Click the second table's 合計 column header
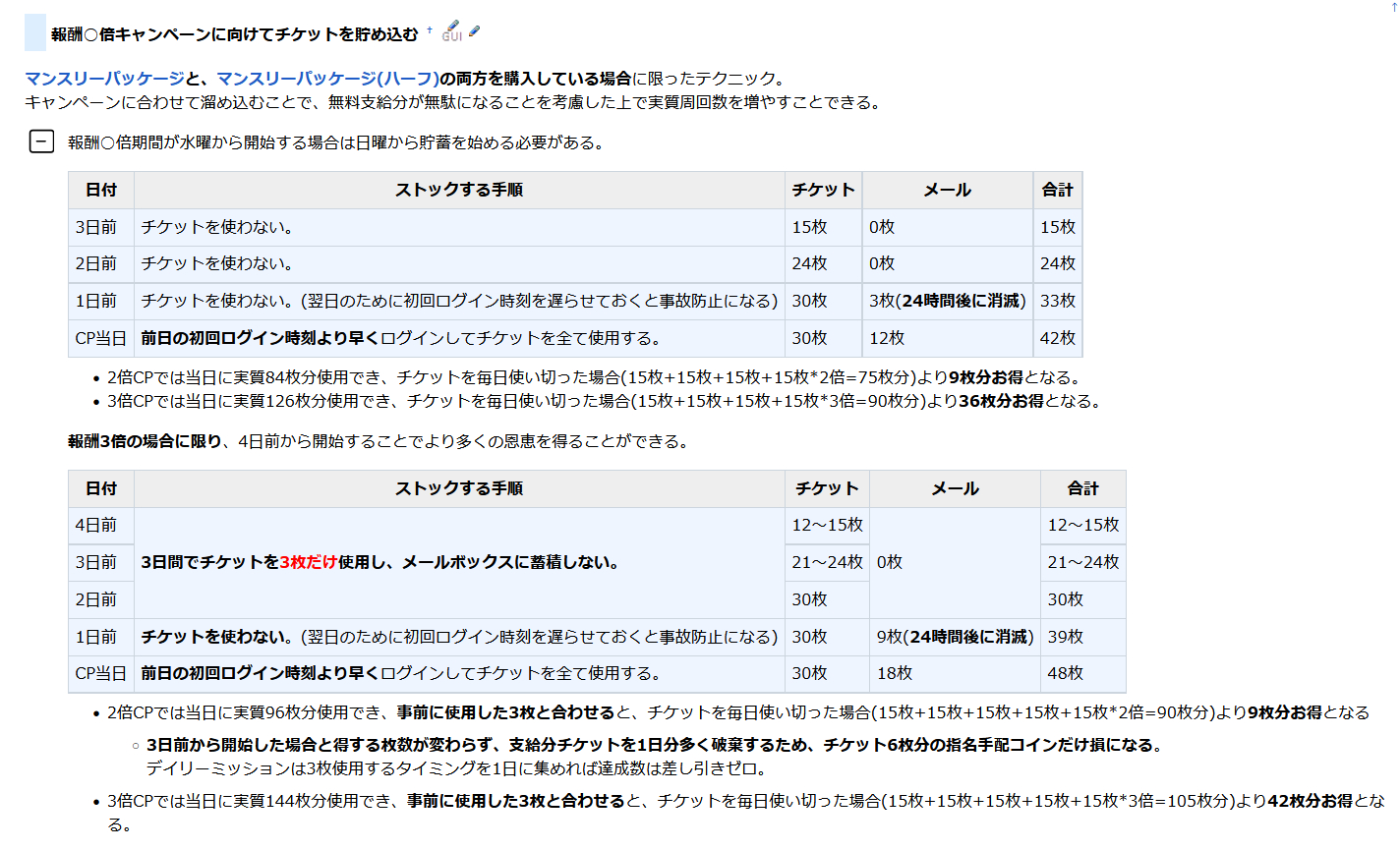The width and height of the screenshot is (1400, 850). tap(1082, 488)
